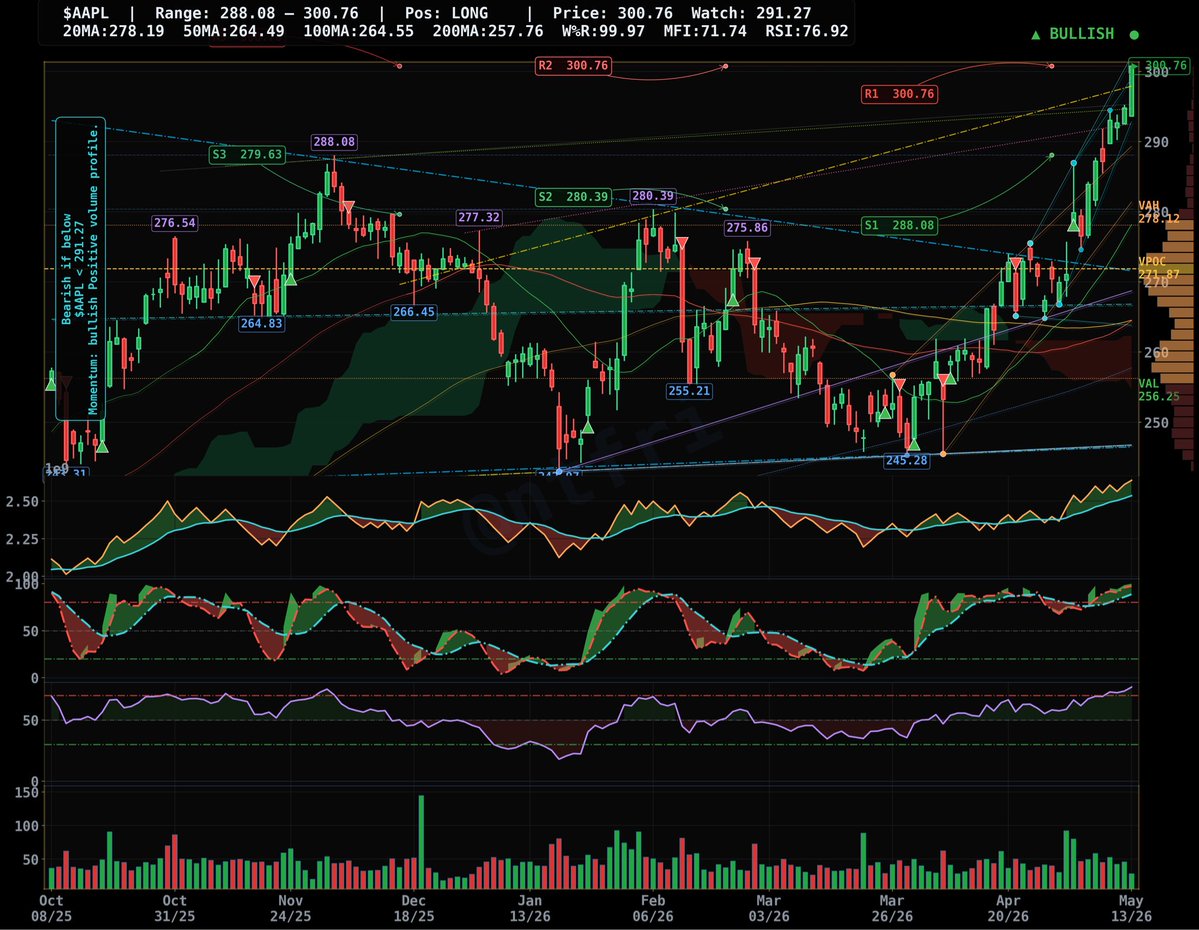This screenshot has width=1199, height=930.
Task: Select the Oct 31/25 date axis label
Action: tap(174, 908)
